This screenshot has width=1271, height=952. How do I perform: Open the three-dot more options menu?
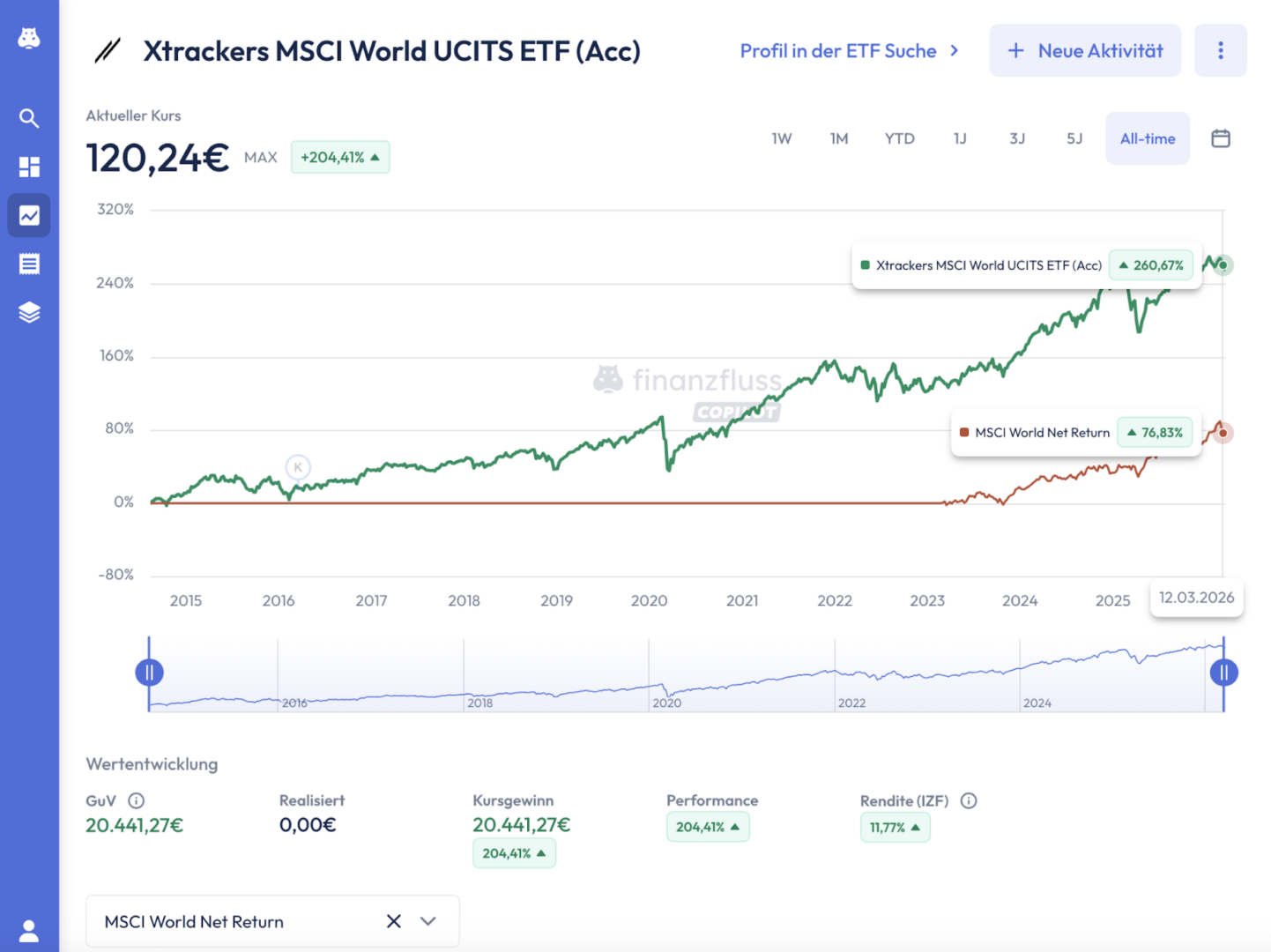[x=1221, y=50]
